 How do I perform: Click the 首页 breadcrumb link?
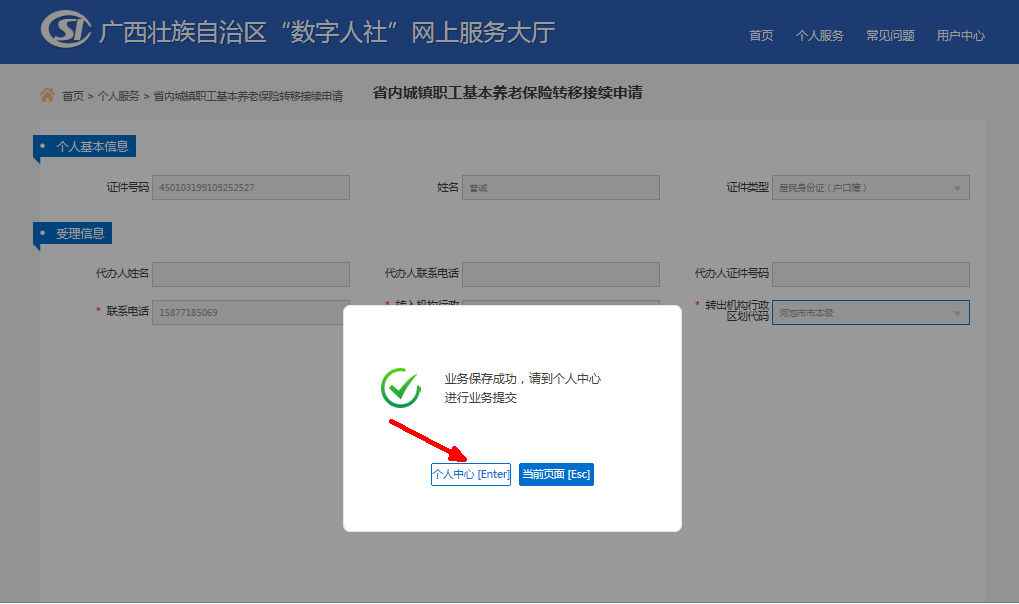(73, 96)
